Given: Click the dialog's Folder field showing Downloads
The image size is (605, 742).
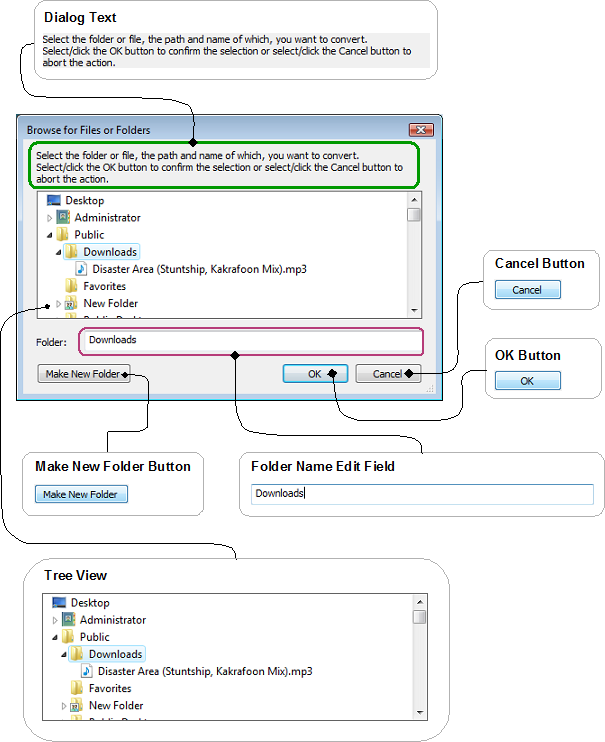Looking at the screenshot, I should [x=251, y=341].
